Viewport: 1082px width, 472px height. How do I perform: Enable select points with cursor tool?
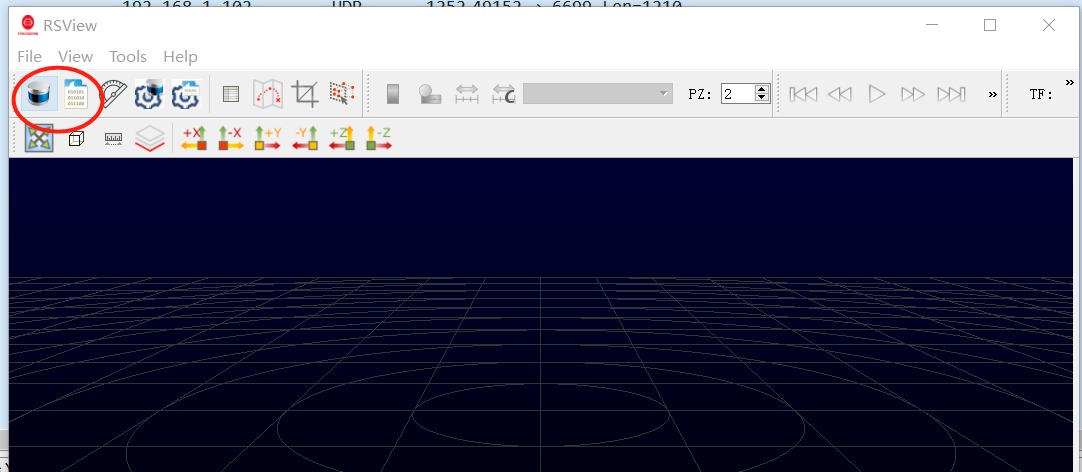point(342,94)
